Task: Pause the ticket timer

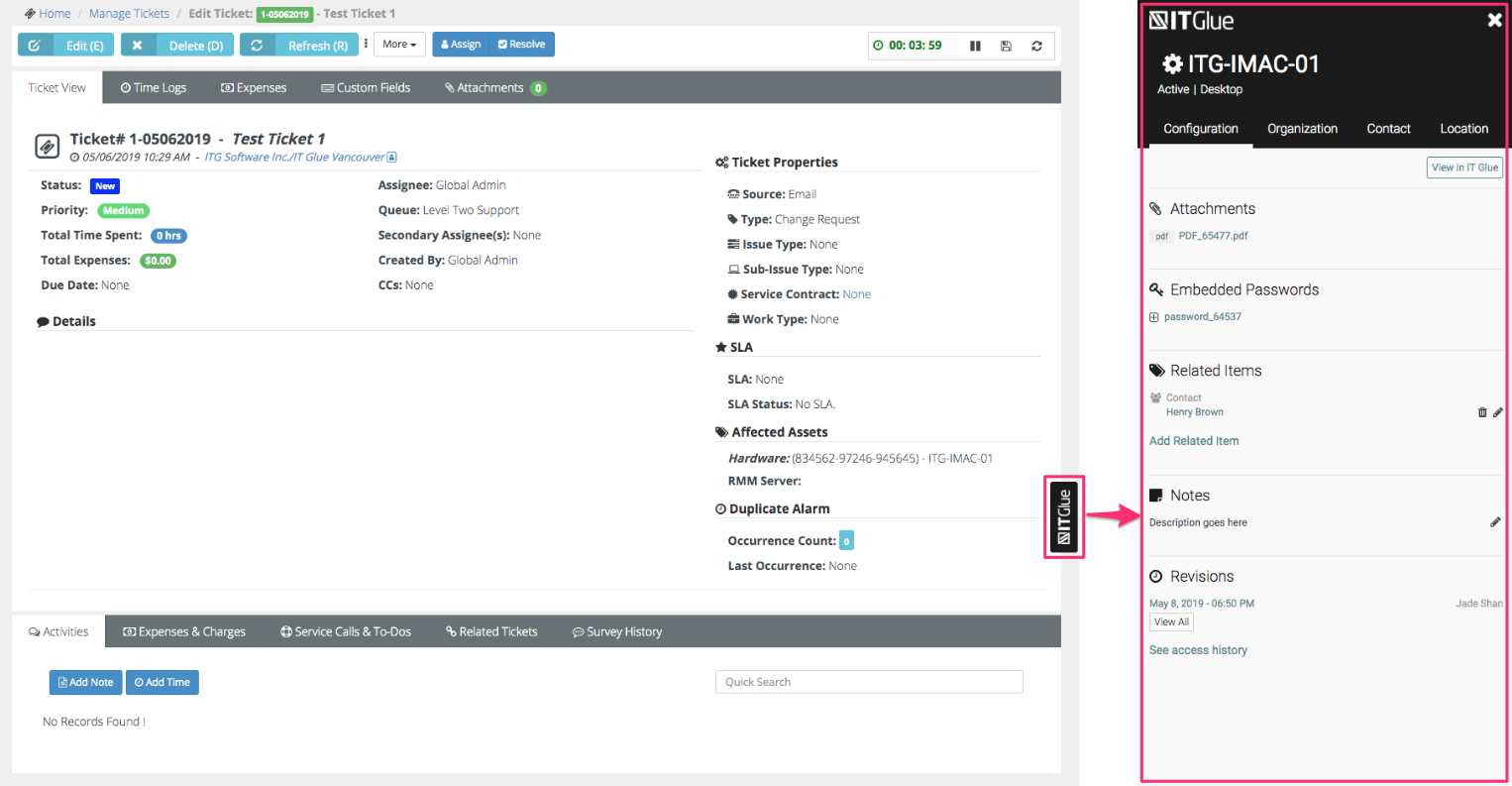Action: [x=975, y=46]
